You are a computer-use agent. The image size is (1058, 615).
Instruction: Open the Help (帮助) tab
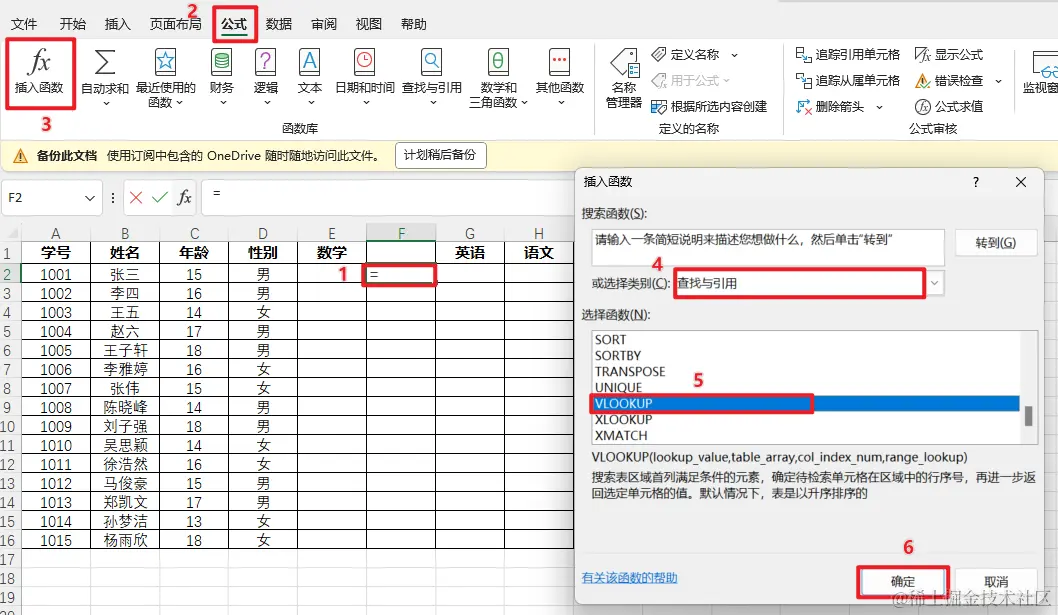tap(414, 24)
